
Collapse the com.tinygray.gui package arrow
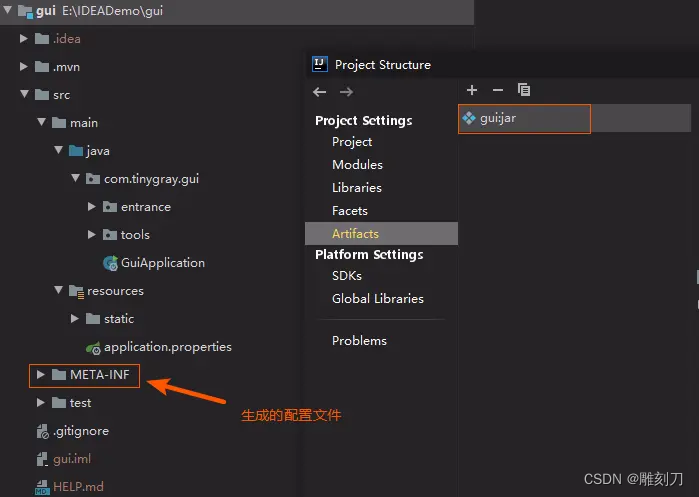click(75, 178)
